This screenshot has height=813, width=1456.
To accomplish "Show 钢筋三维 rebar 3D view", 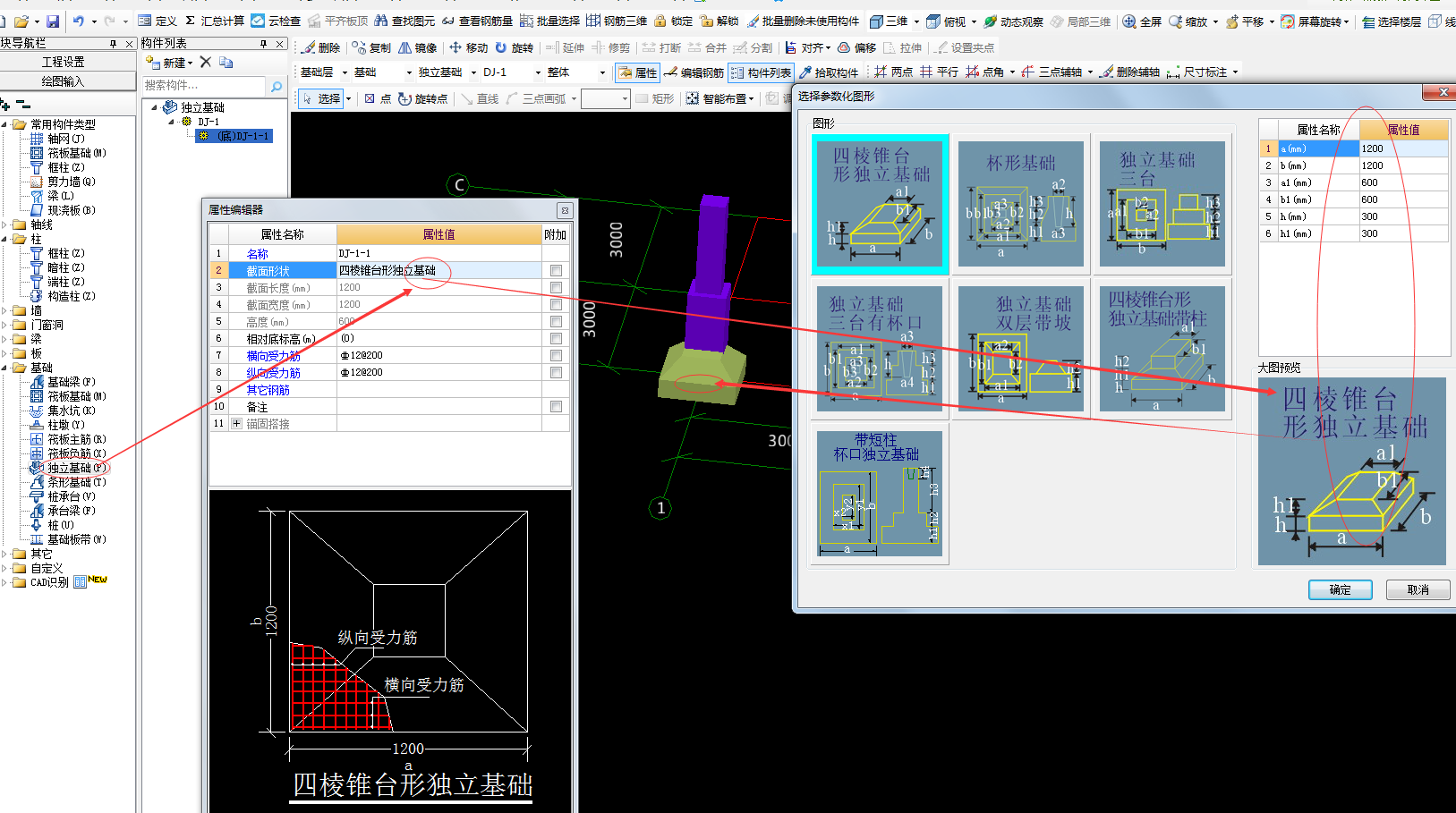I will point(617,21).
